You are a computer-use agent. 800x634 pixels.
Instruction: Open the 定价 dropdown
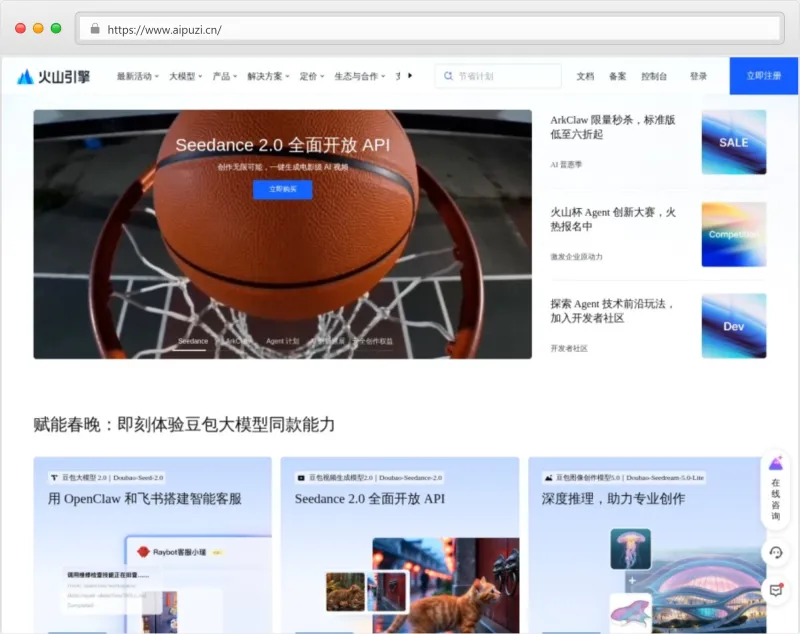click(312, 76)
